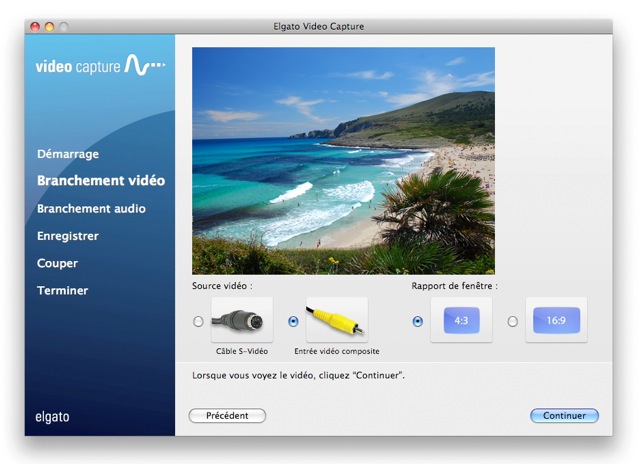Click the Précédent button
Screen dimensions: 640x464
227,415
